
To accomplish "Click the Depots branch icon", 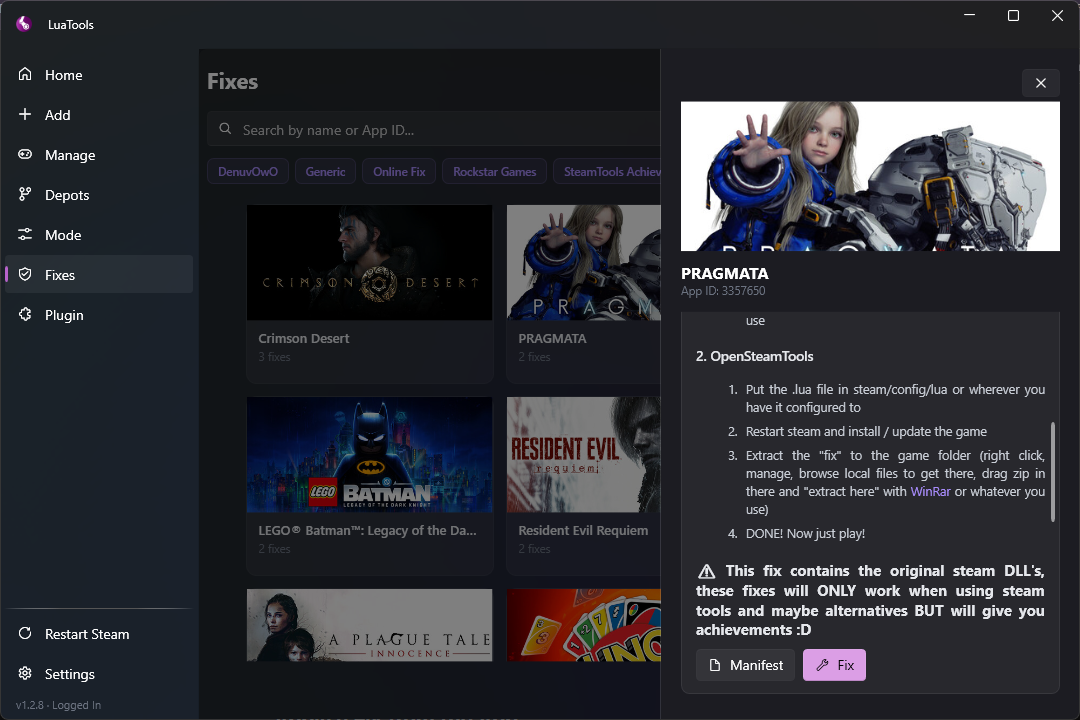I will [25, 194].
